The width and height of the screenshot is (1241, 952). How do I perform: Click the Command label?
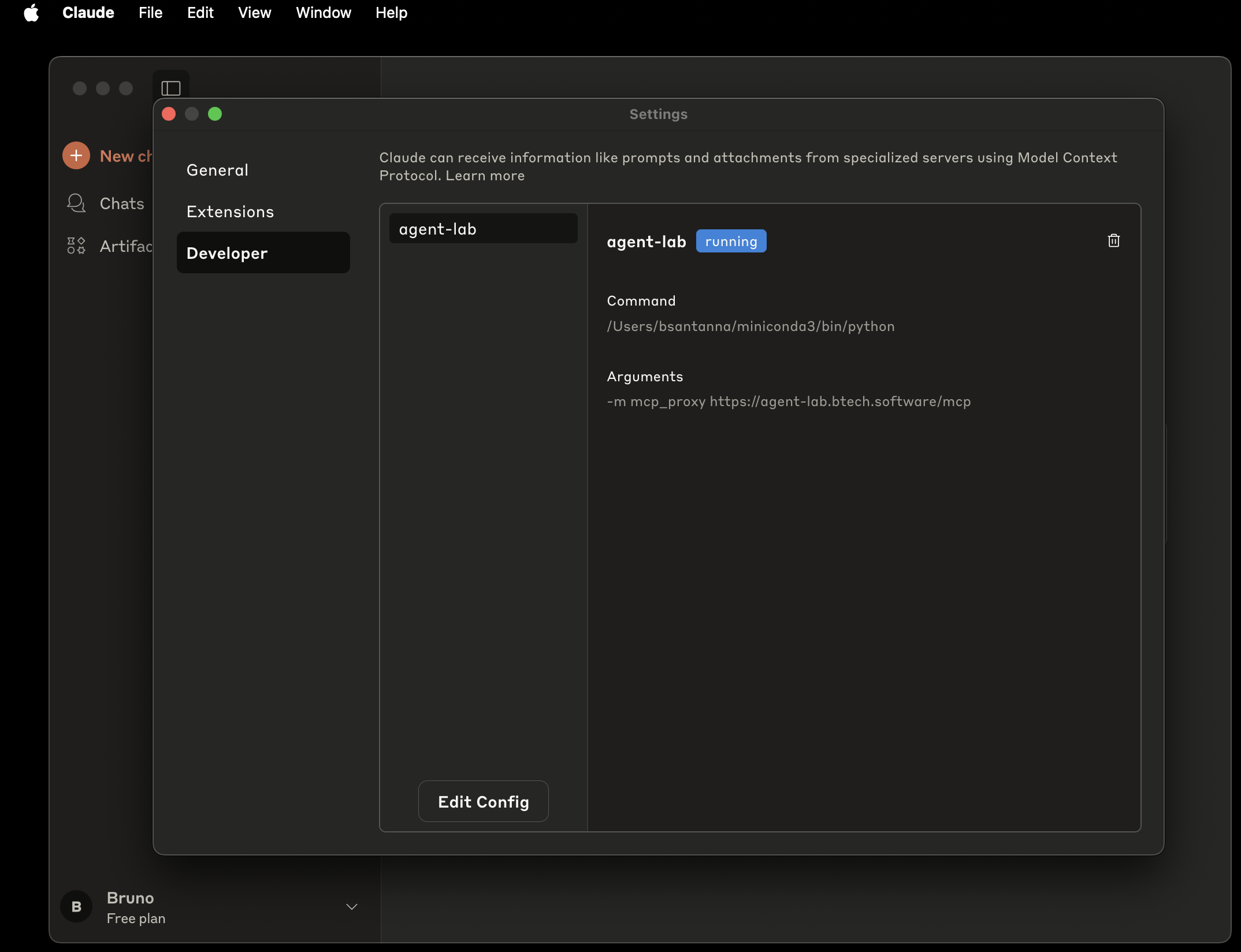click(x=641, y=301)
